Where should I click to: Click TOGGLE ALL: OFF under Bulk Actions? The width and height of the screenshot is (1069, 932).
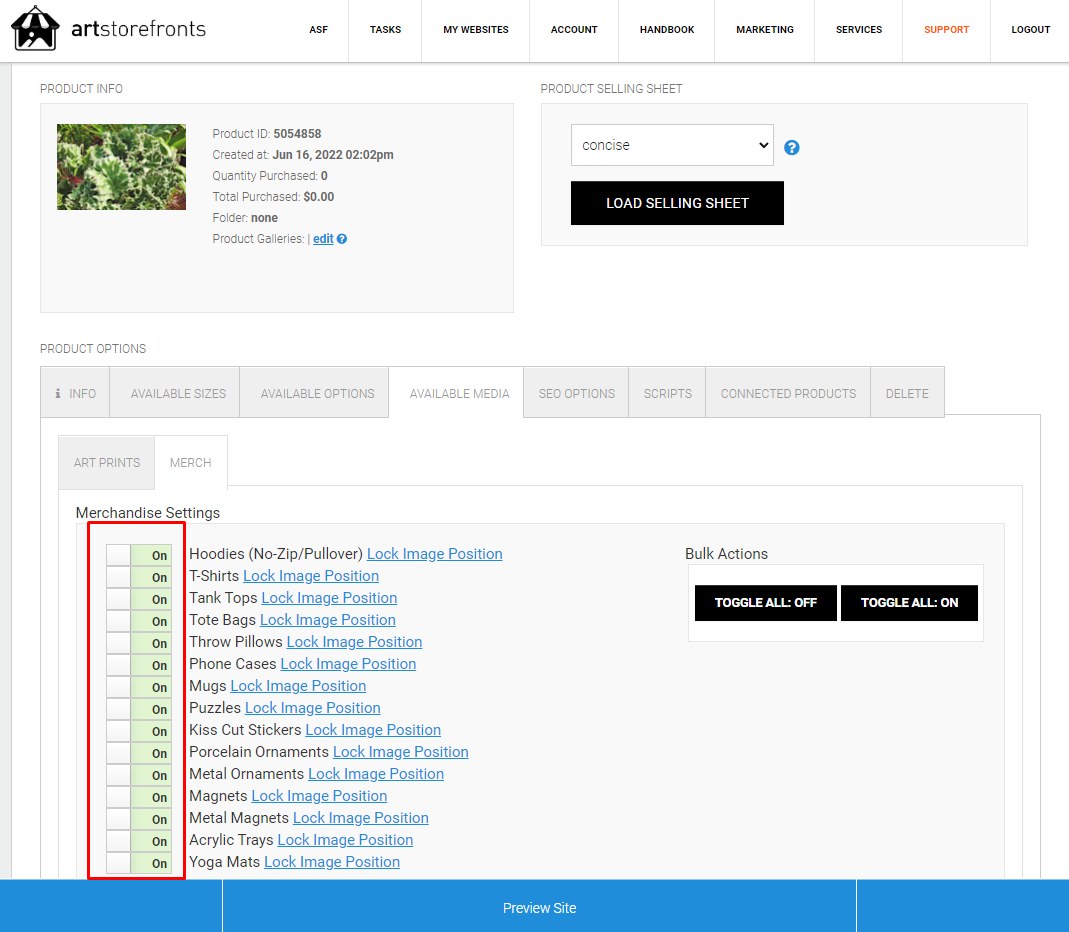click(765, 603)
